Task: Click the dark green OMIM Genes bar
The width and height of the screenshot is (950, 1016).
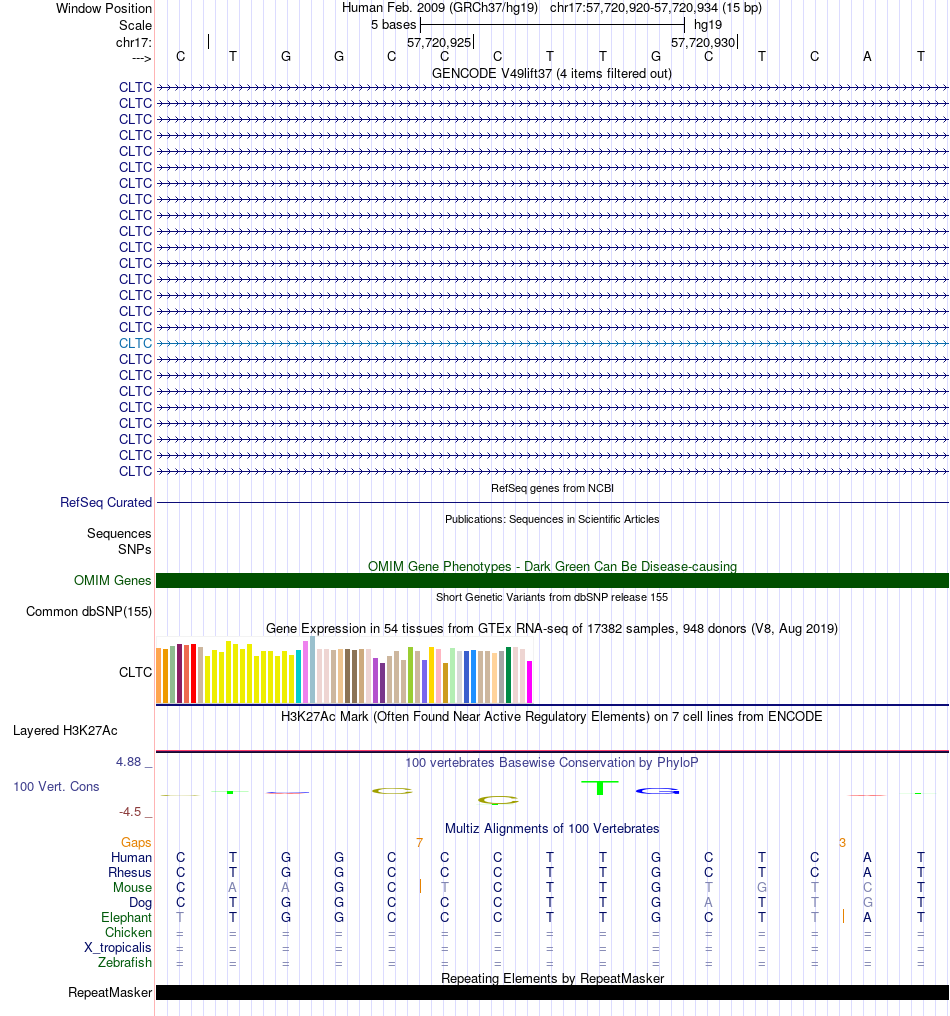Action: tap(552, 581)
